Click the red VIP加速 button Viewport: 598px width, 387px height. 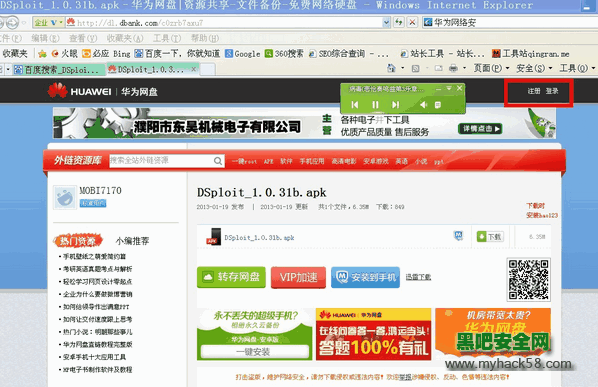click(298, 277)
